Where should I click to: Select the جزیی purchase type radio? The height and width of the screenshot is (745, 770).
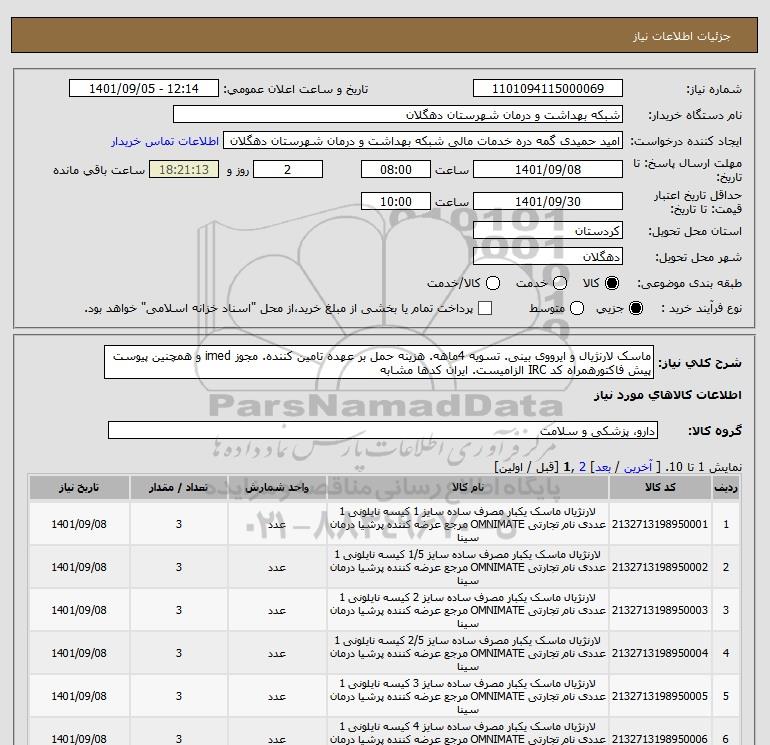pos(635,308)
